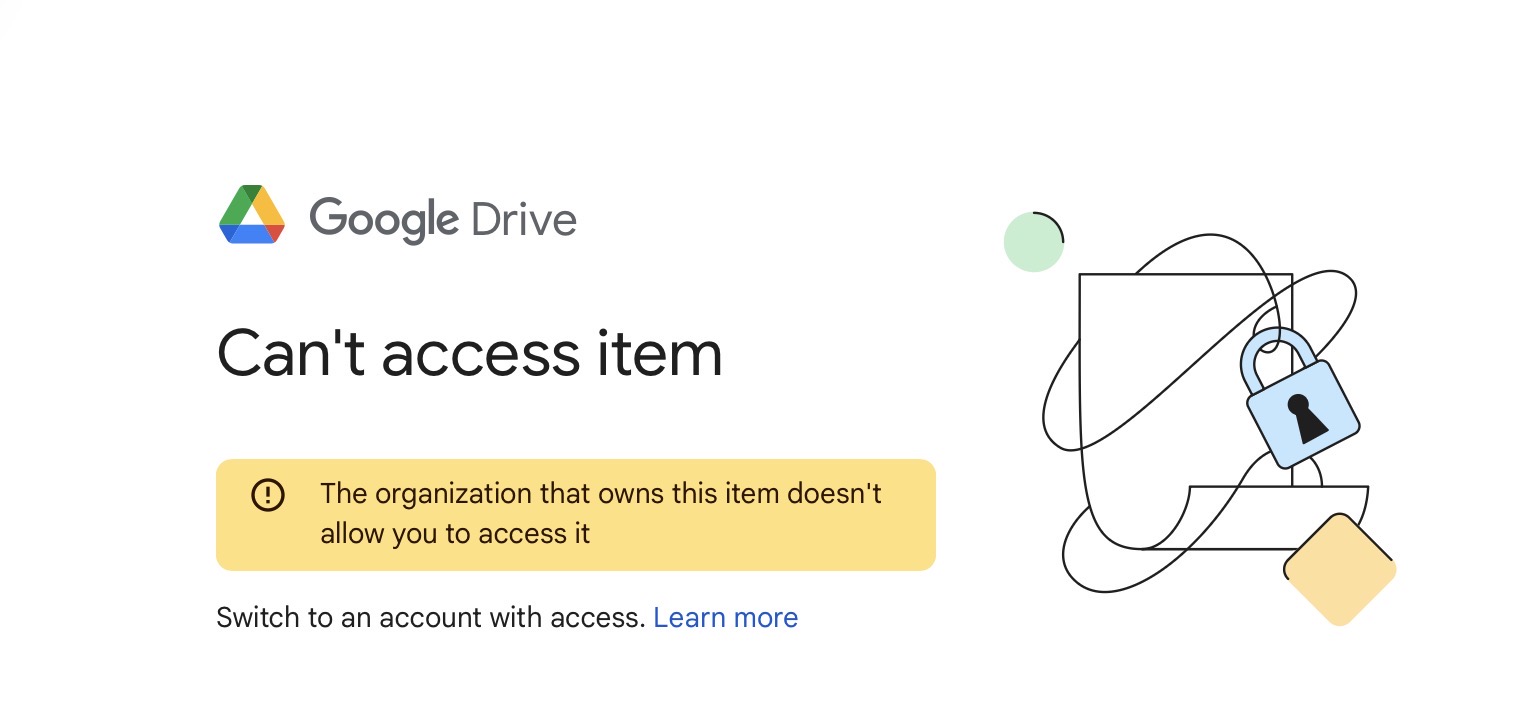Click the green circle in the illustration
1521x713 pixels.
pyautogui.click(x=1032, y=242)
